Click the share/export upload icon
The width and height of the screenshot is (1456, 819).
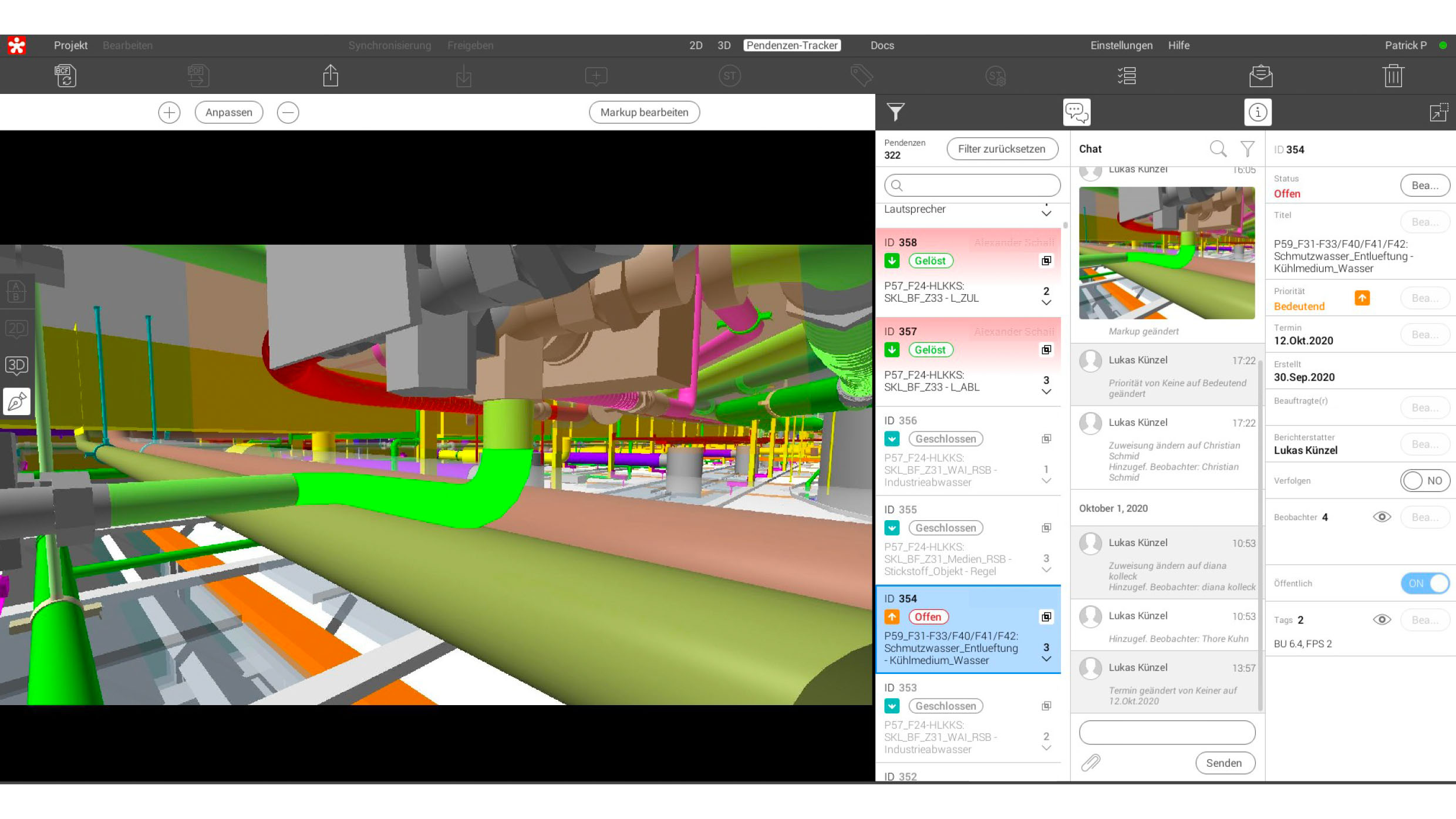331,76
